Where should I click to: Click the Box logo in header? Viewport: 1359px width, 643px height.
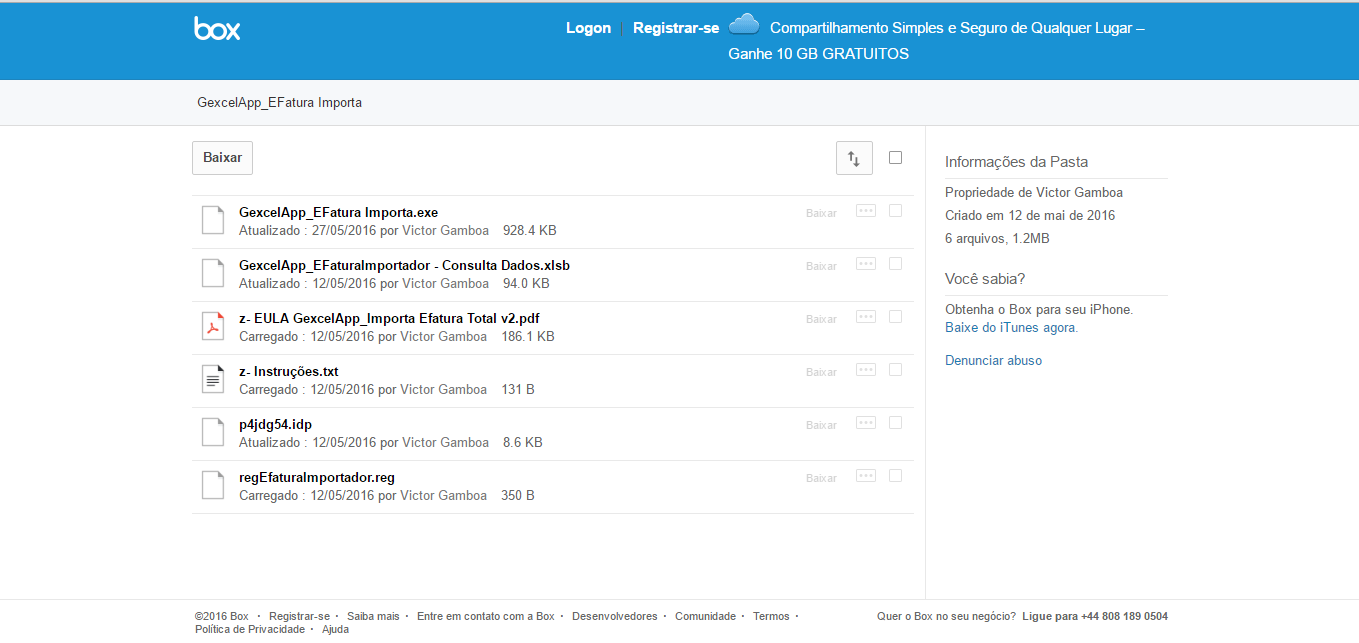coord(217,29)
